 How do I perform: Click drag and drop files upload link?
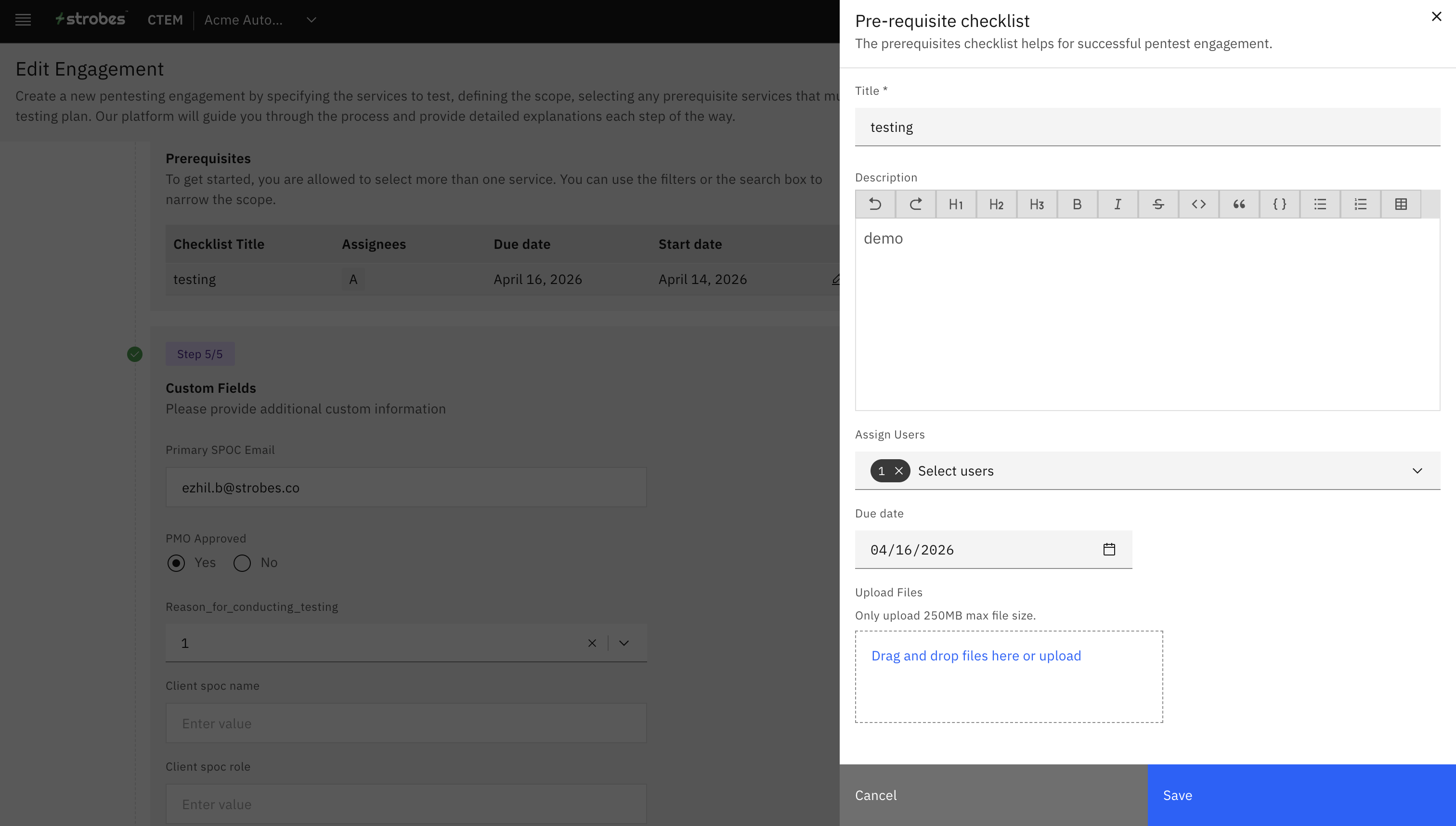pos(976,656)
